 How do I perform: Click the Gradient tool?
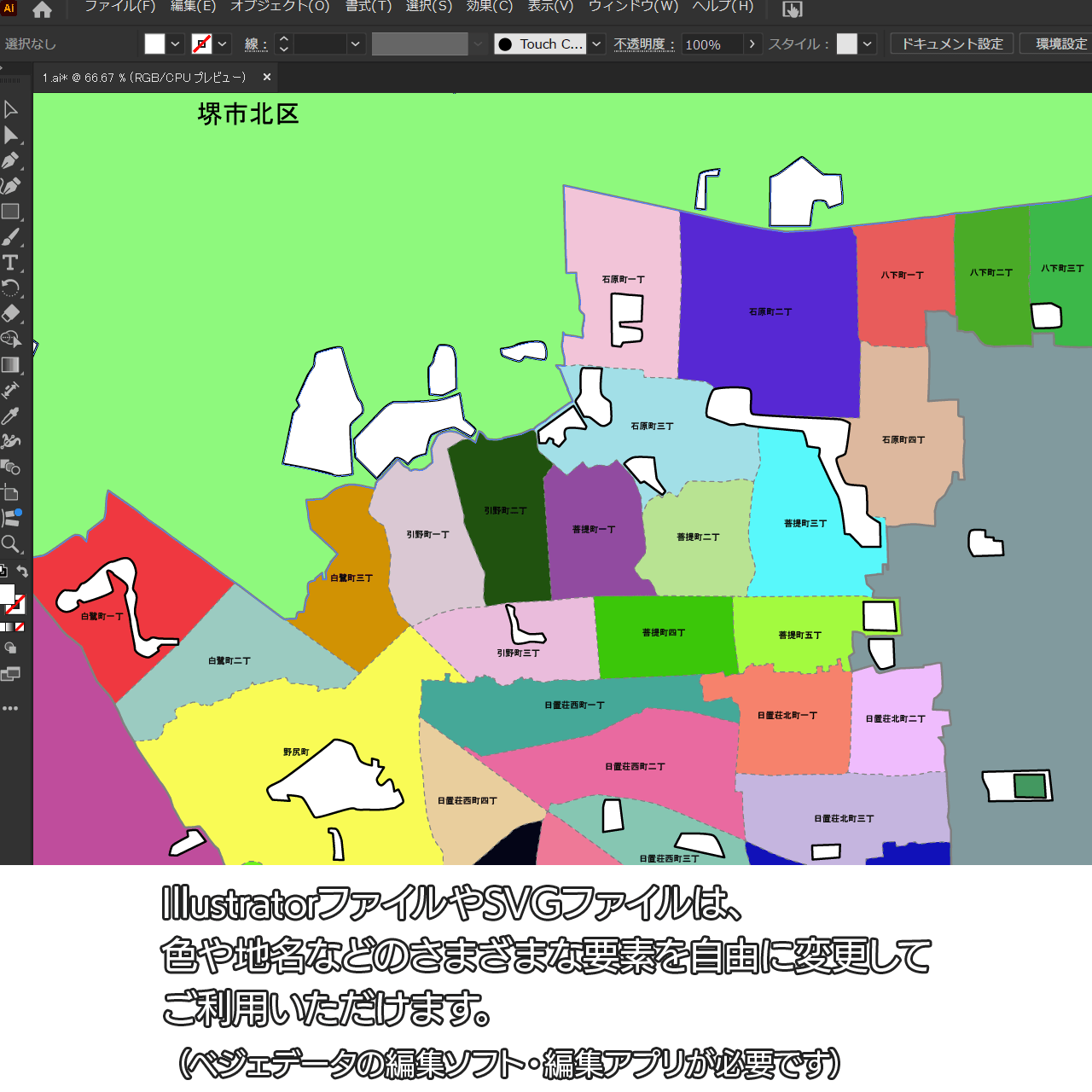[10, 365]
